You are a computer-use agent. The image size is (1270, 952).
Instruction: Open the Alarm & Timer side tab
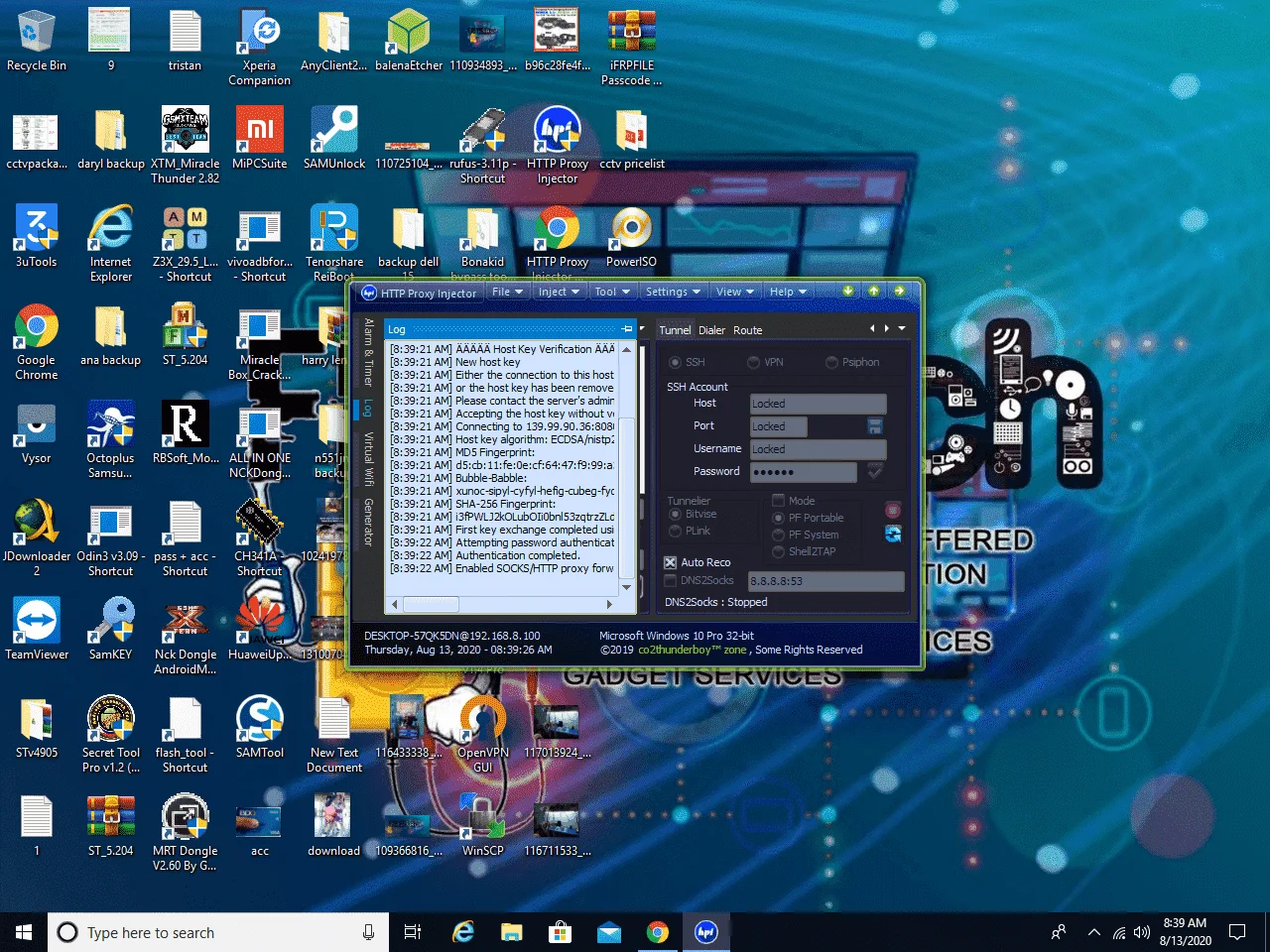pyautogui.click(x=368, y=351)
